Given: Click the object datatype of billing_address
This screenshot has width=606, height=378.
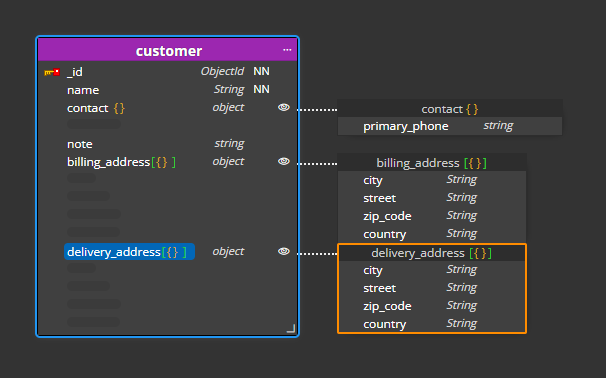Looking at the screenshot, I should click(x=228, y=161).
